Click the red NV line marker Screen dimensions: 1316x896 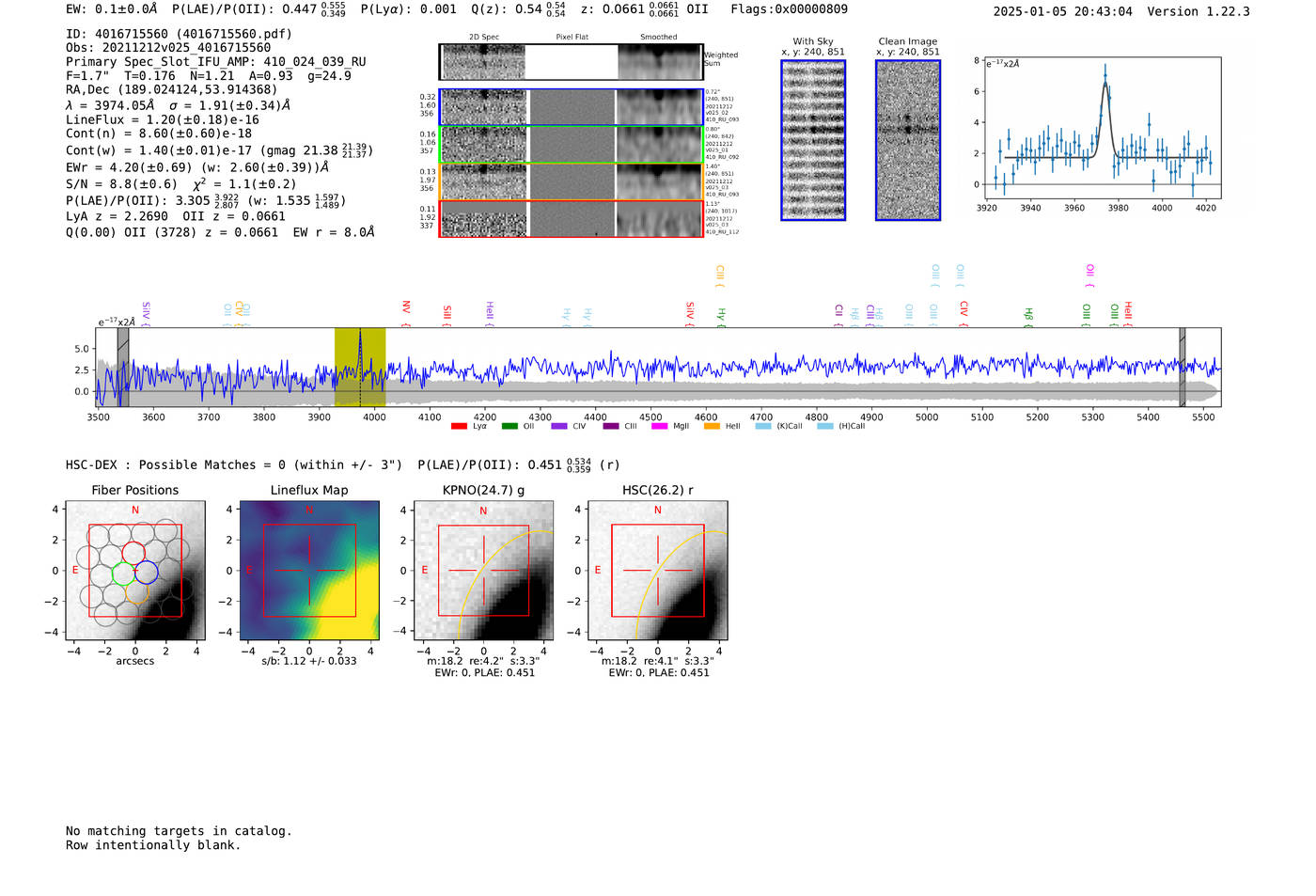coord(406,313)
